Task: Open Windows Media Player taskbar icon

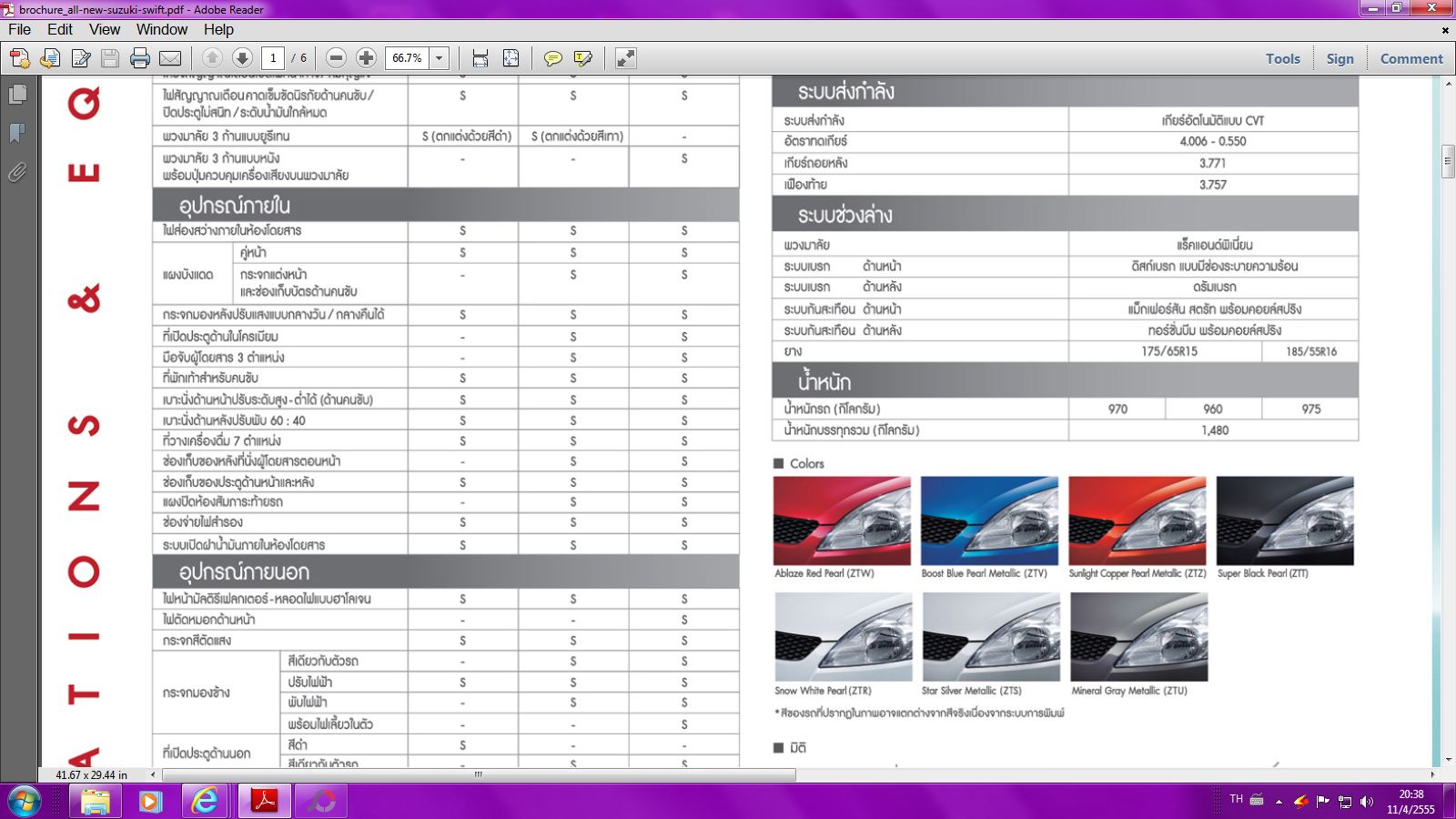Action: 150,802
